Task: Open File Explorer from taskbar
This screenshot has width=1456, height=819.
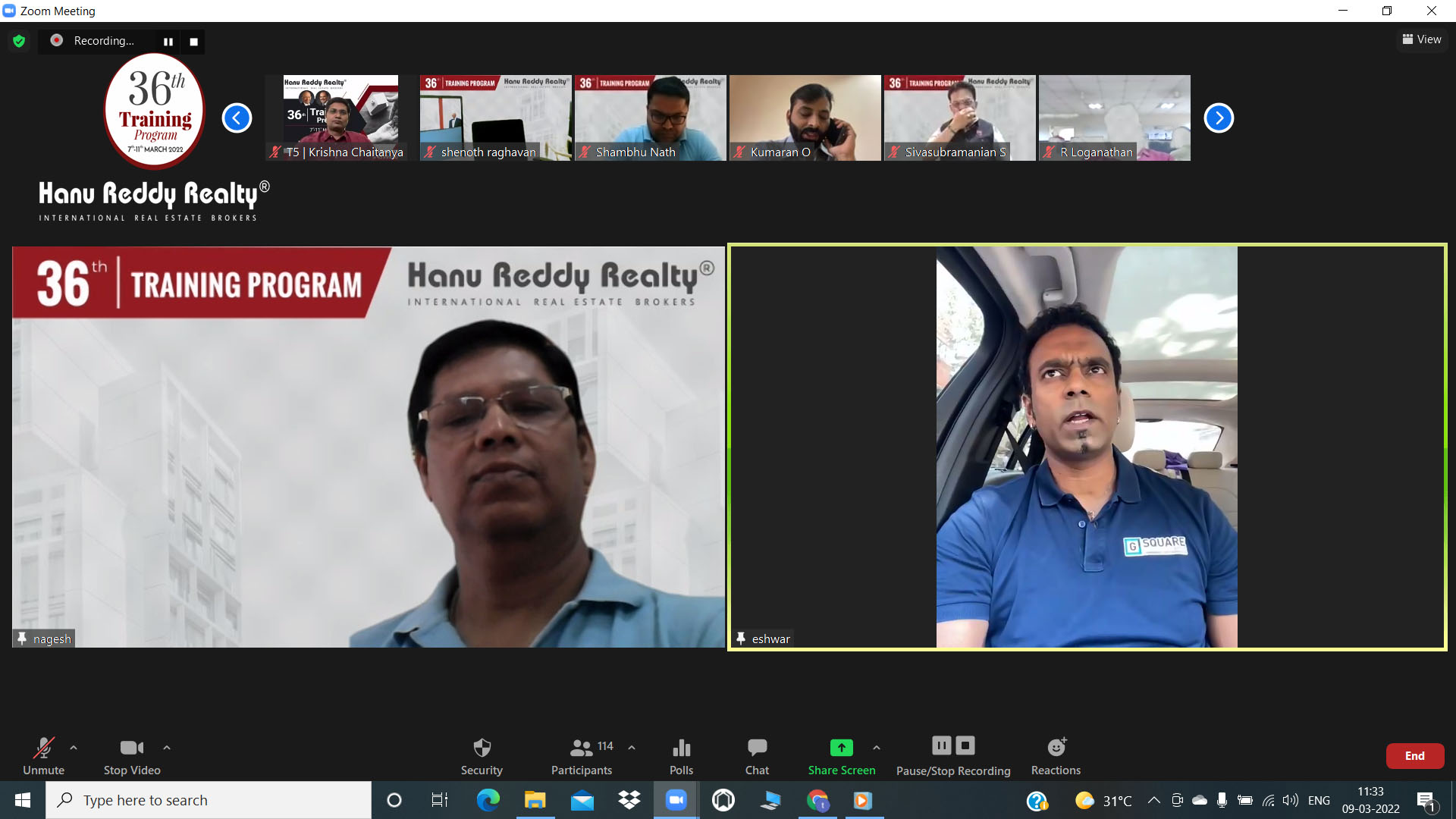Action: (535, 800)
